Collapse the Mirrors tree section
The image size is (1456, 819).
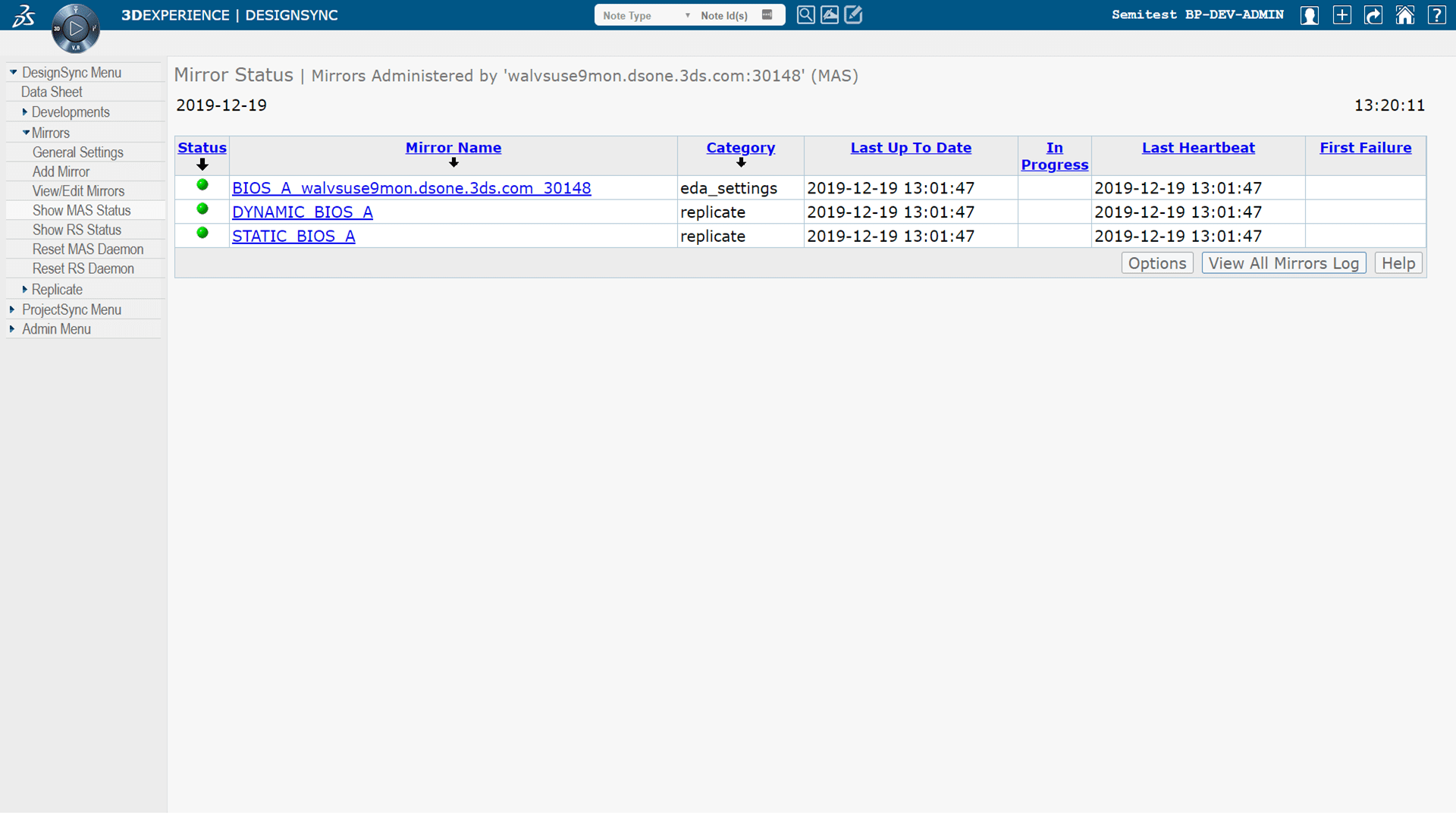point(27,133)
